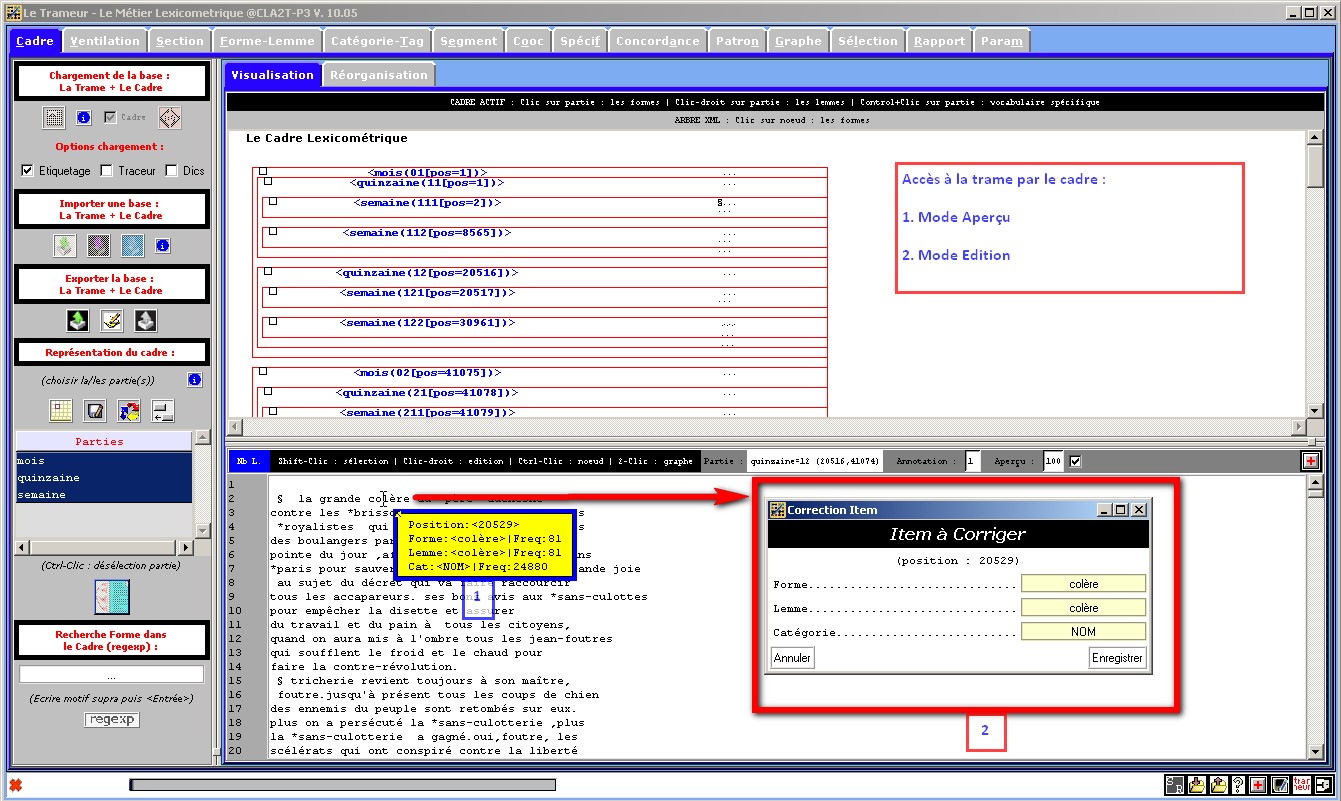Select semaine in Parties list
Image resolution: width=1341 pixels, height=801 pixels.
[103, 494]
